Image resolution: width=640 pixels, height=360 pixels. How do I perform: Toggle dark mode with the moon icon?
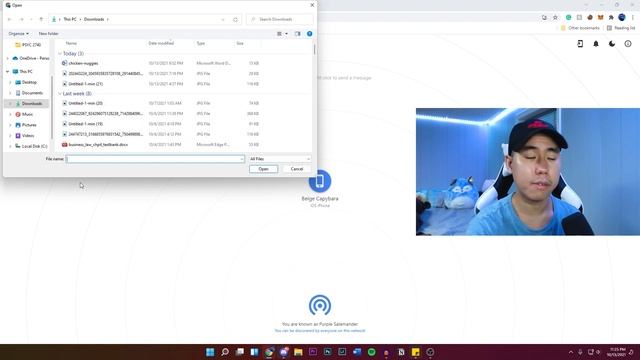pyautogui.click(x=612, y=44)
